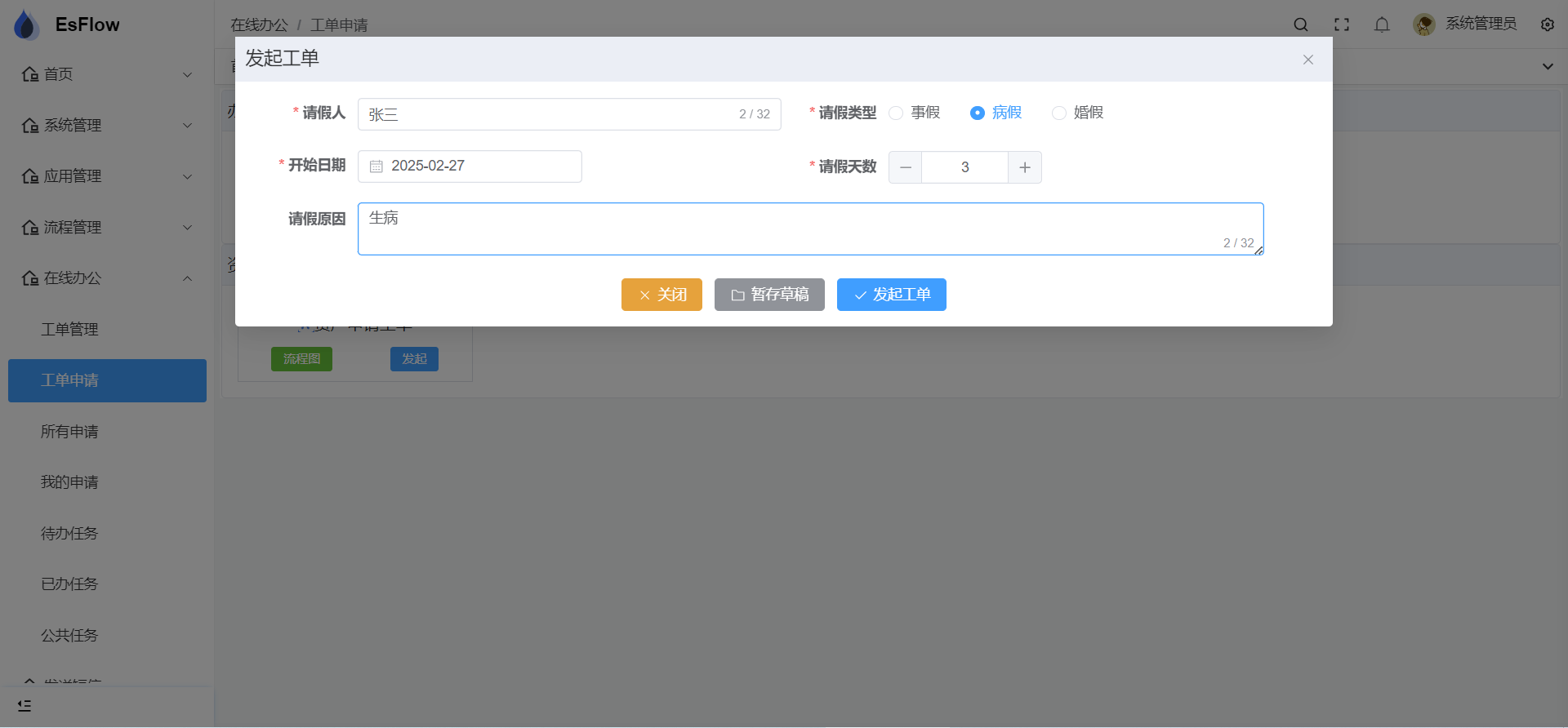This screenshot has width=1568, height=728.
Task: Click the EsFlow water drop logo
Action: pos(27,24)
